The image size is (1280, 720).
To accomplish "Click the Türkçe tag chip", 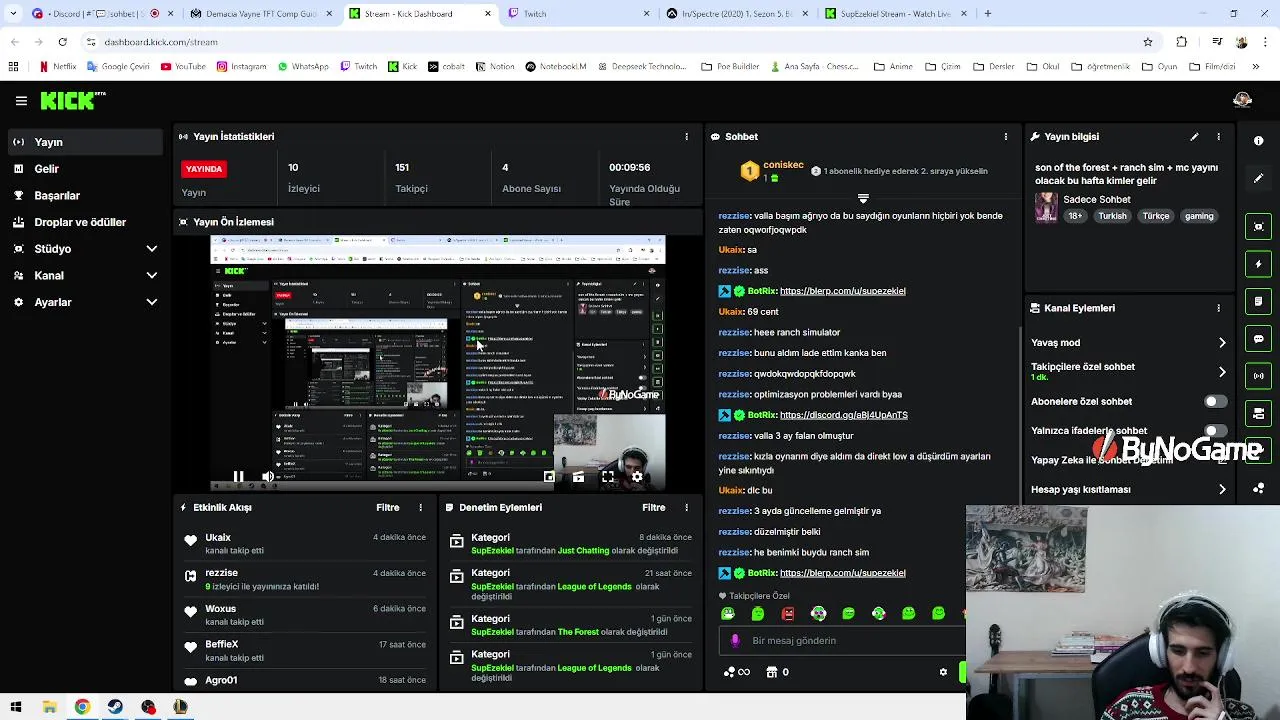I will (x=1155, y=216).
